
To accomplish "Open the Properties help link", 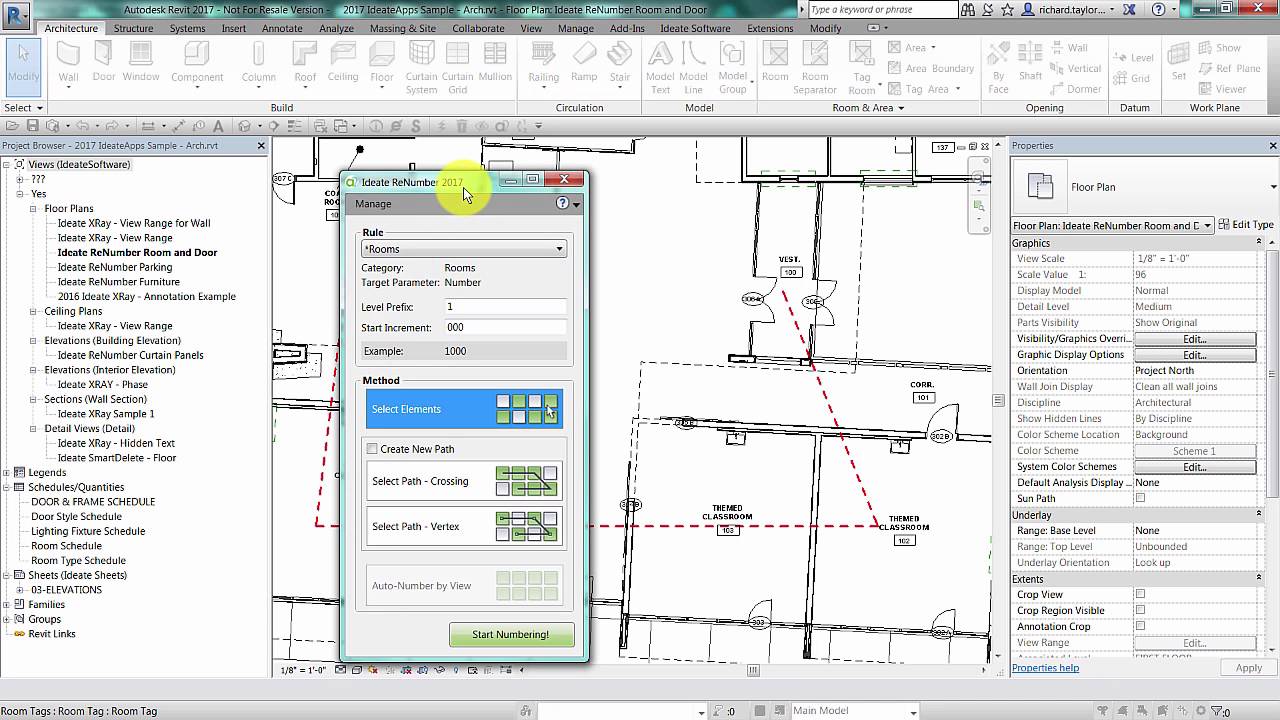I will [1045, 668].
